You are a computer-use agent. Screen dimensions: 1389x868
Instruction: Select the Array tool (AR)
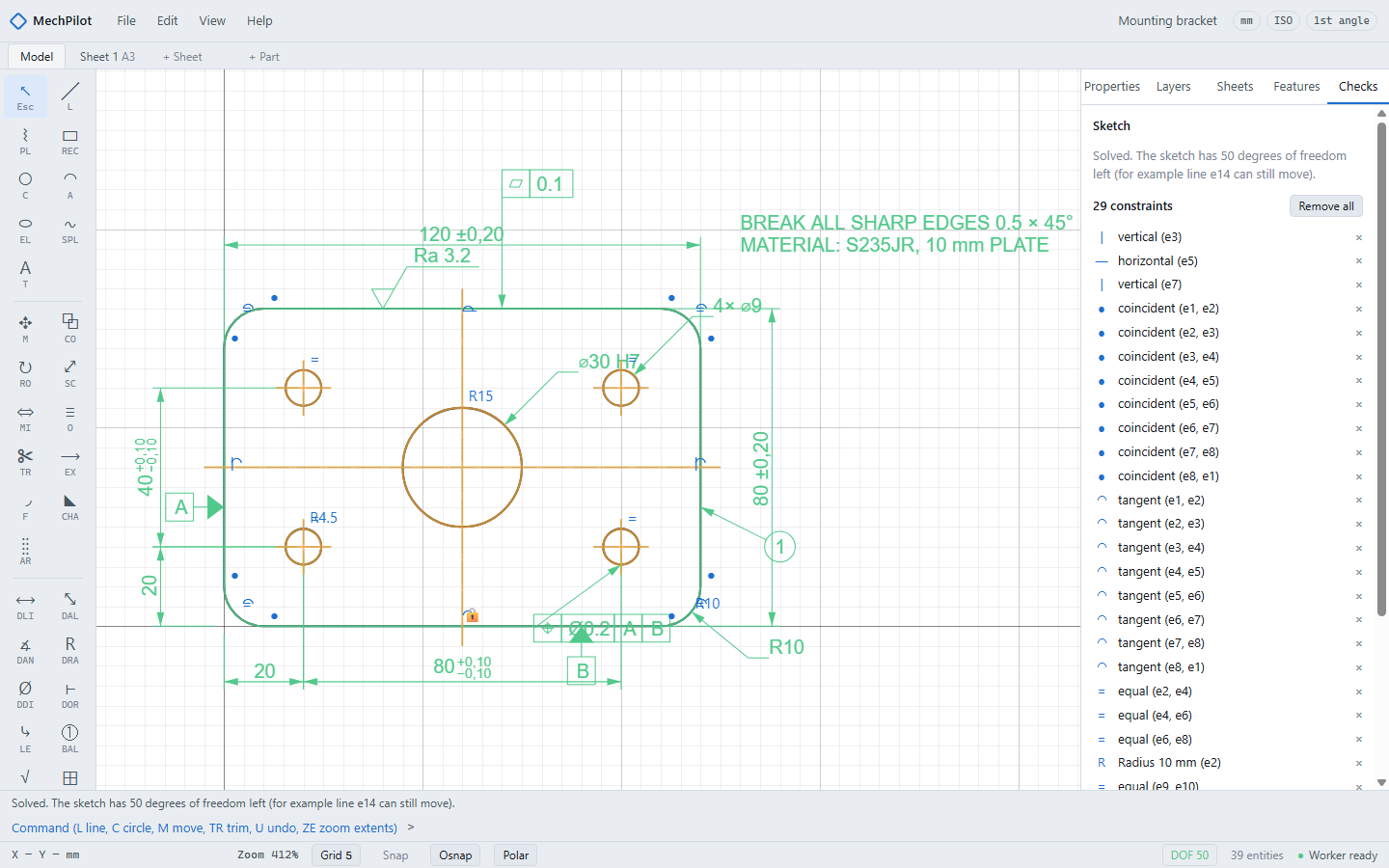(x=25, y=550)
